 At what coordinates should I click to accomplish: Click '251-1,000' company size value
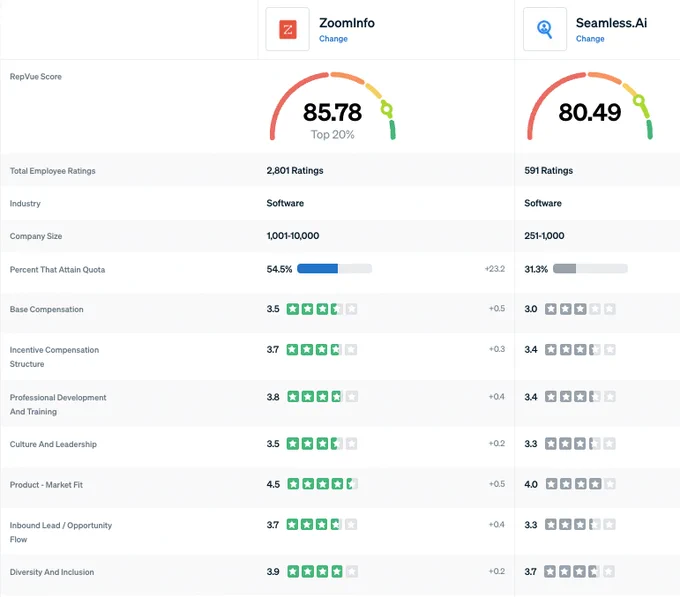[x=544, y=235]
